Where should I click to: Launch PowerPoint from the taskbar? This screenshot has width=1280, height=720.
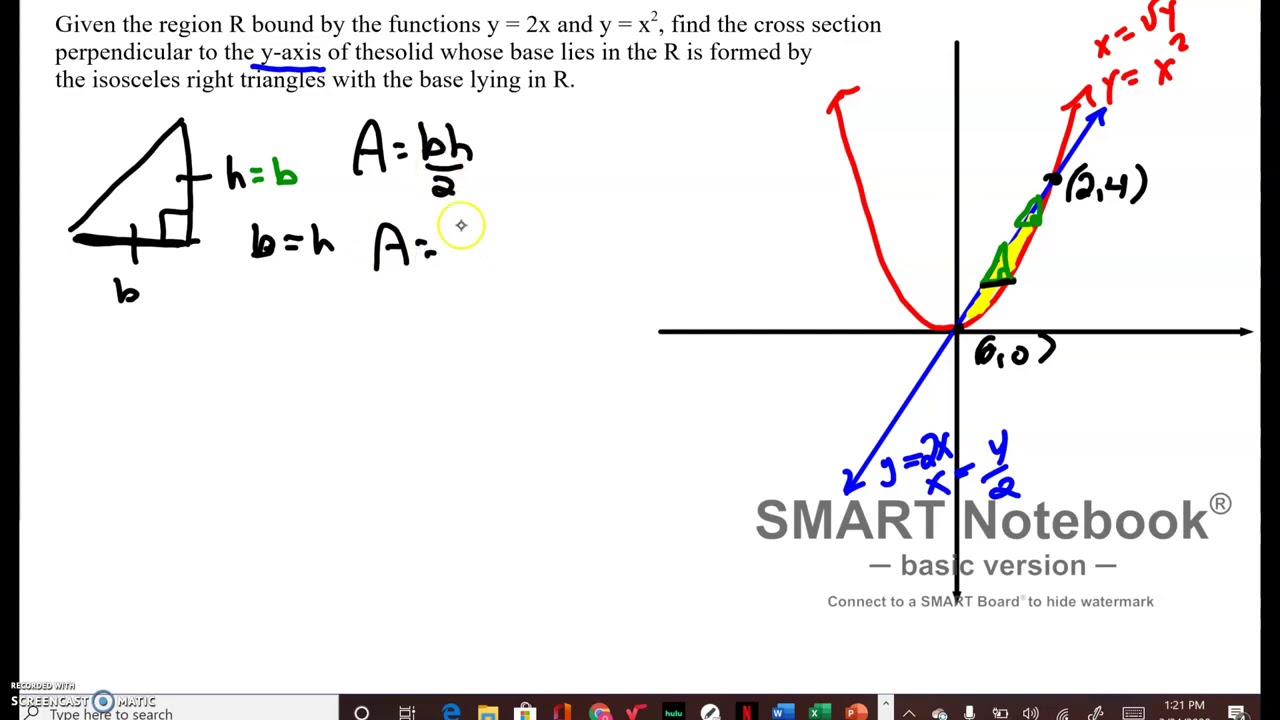[856, 712]
